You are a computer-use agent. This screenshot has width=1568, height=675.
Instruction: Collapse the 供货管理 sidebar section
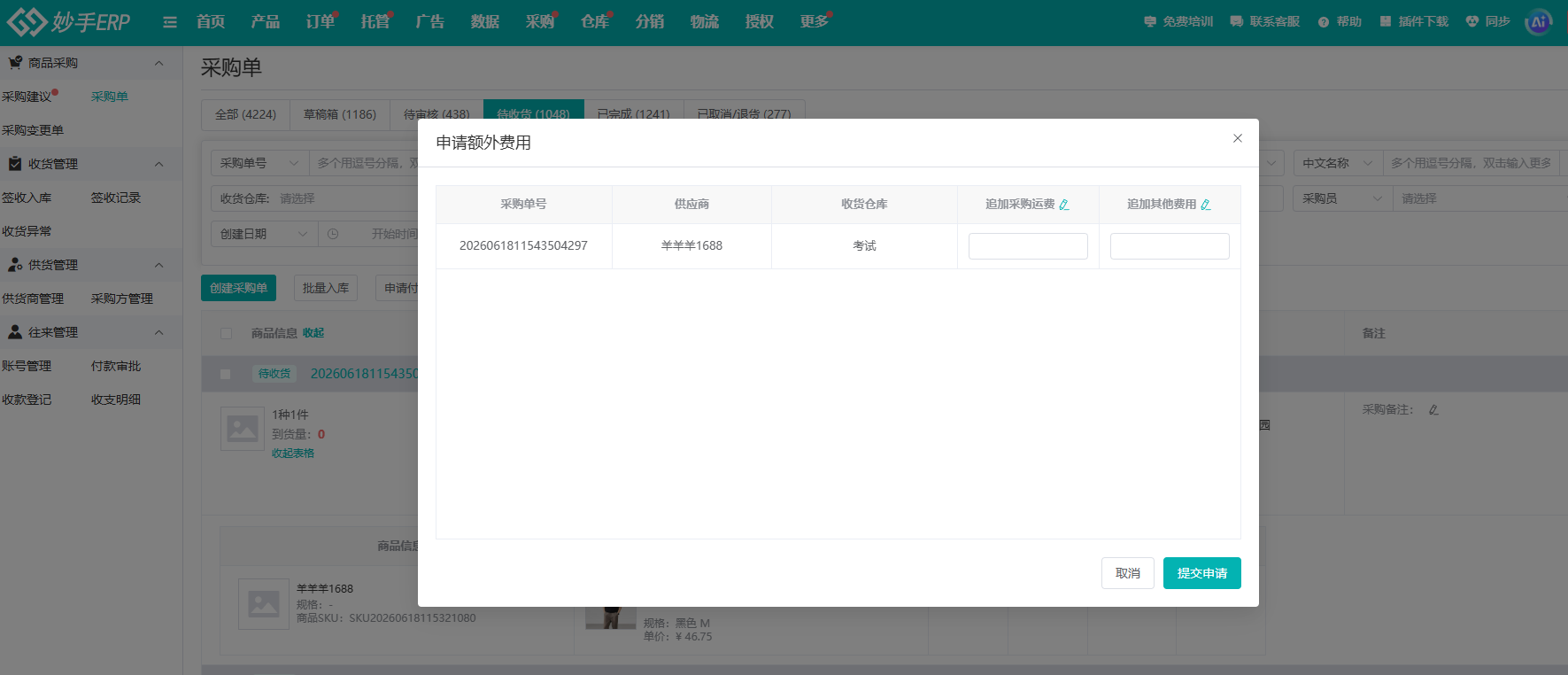pos(159,265)
